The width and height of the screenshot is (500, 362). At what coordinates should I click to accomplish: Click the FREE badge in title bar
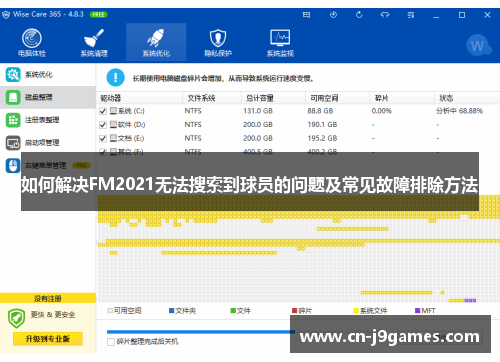click(x=98, y=15)
